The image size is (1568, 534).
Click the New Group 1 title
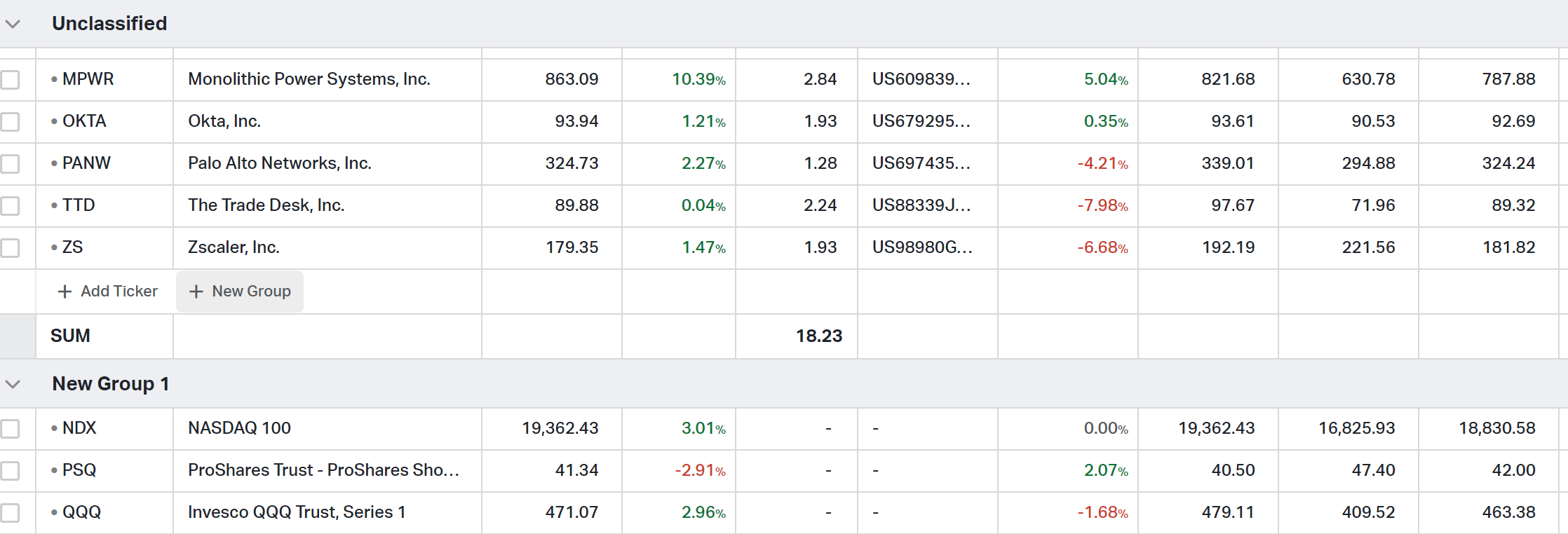pos(111,384)
